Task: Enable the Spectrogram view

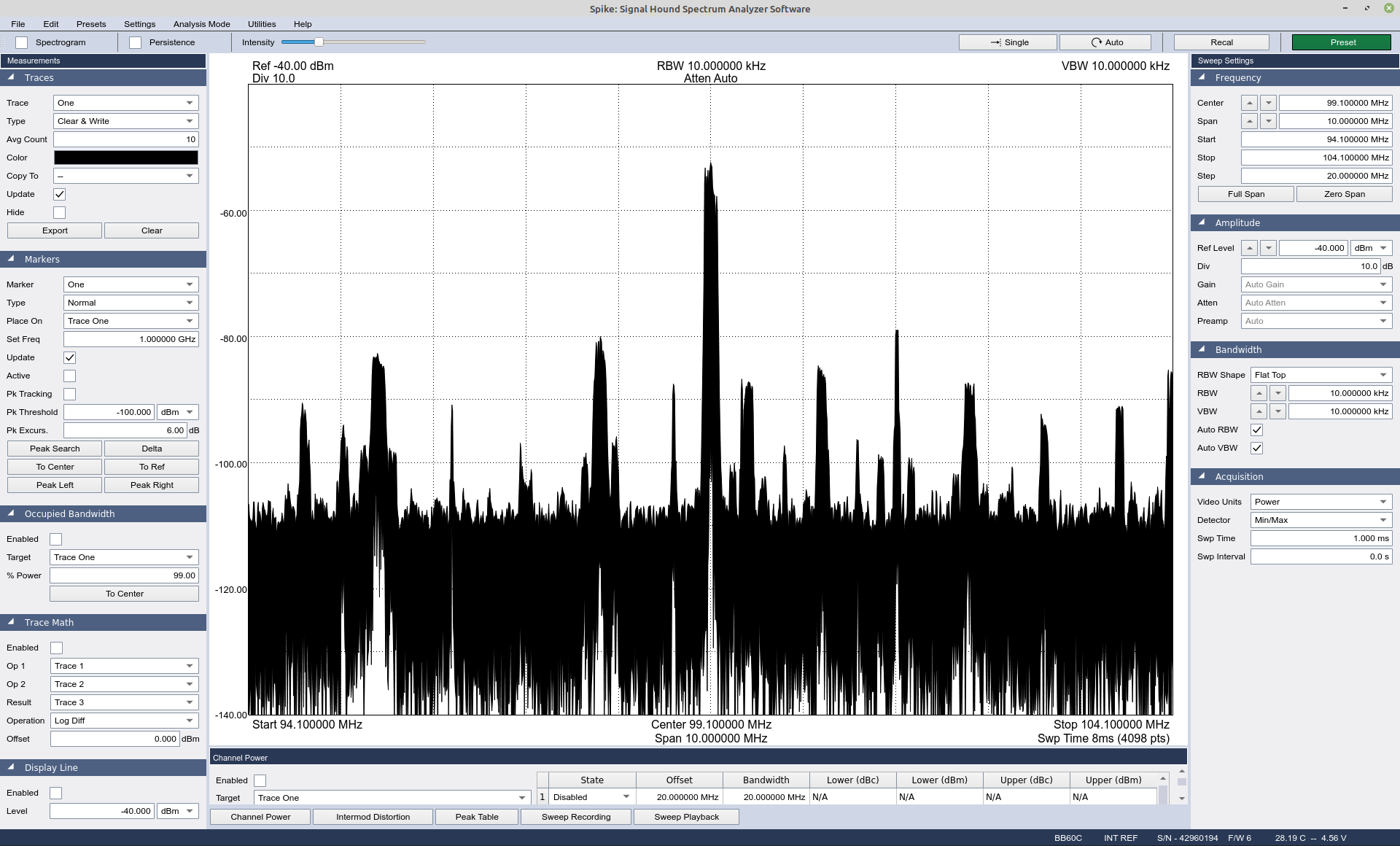Action: click(x=21, y=42)
